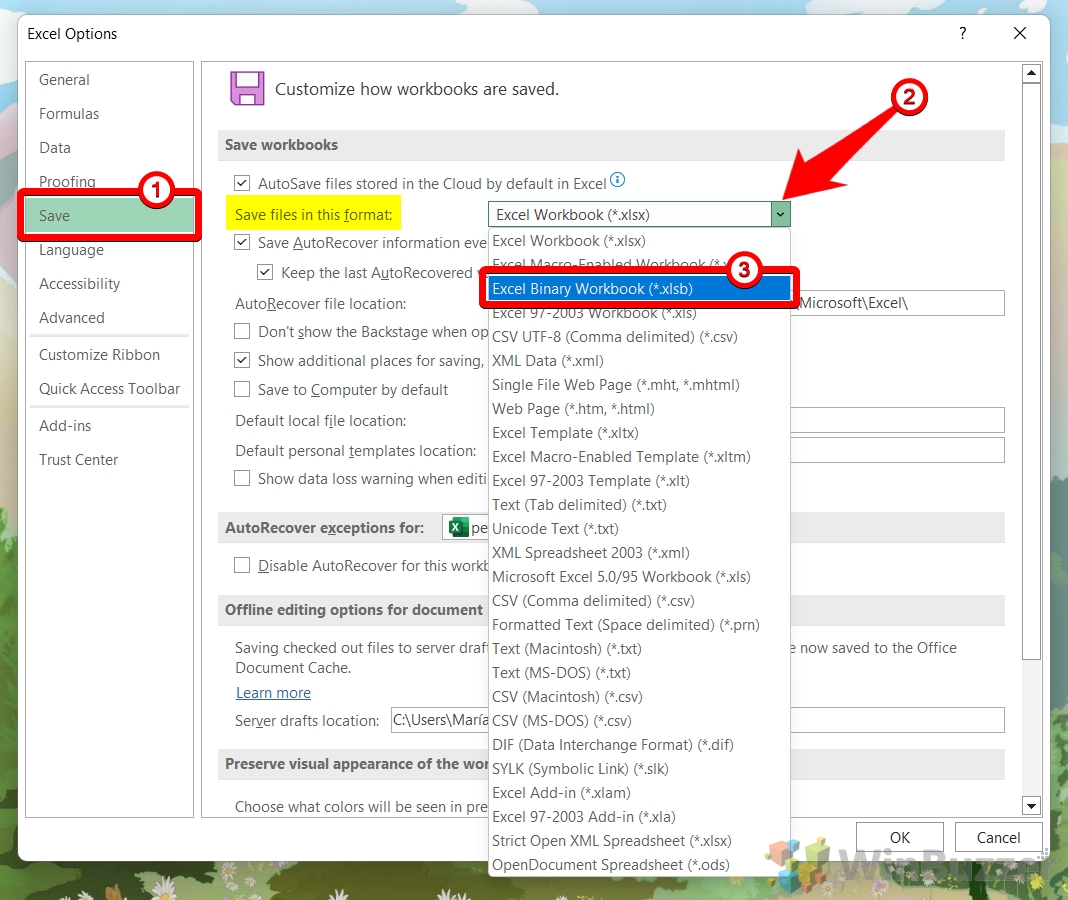
Task: Open the Learn more link
Action: [273, 693]
